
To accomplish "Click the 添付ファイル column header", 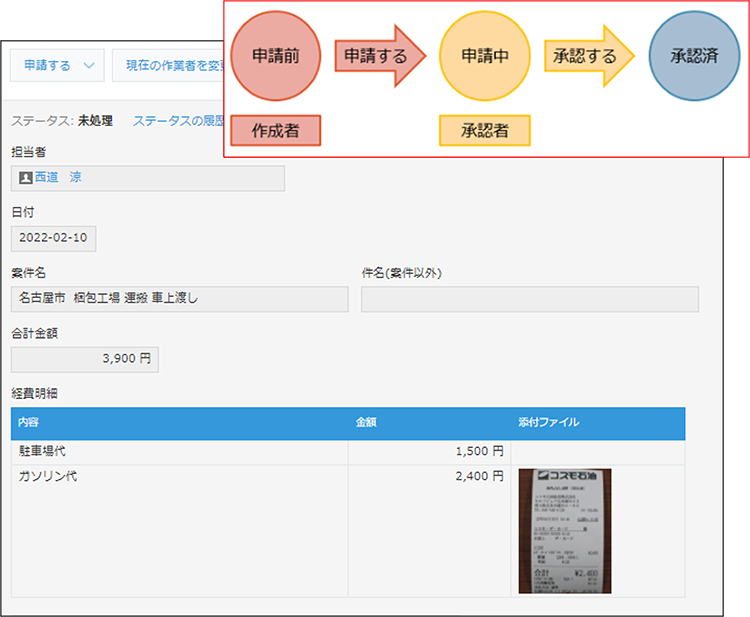I will [x=548, y=423].
